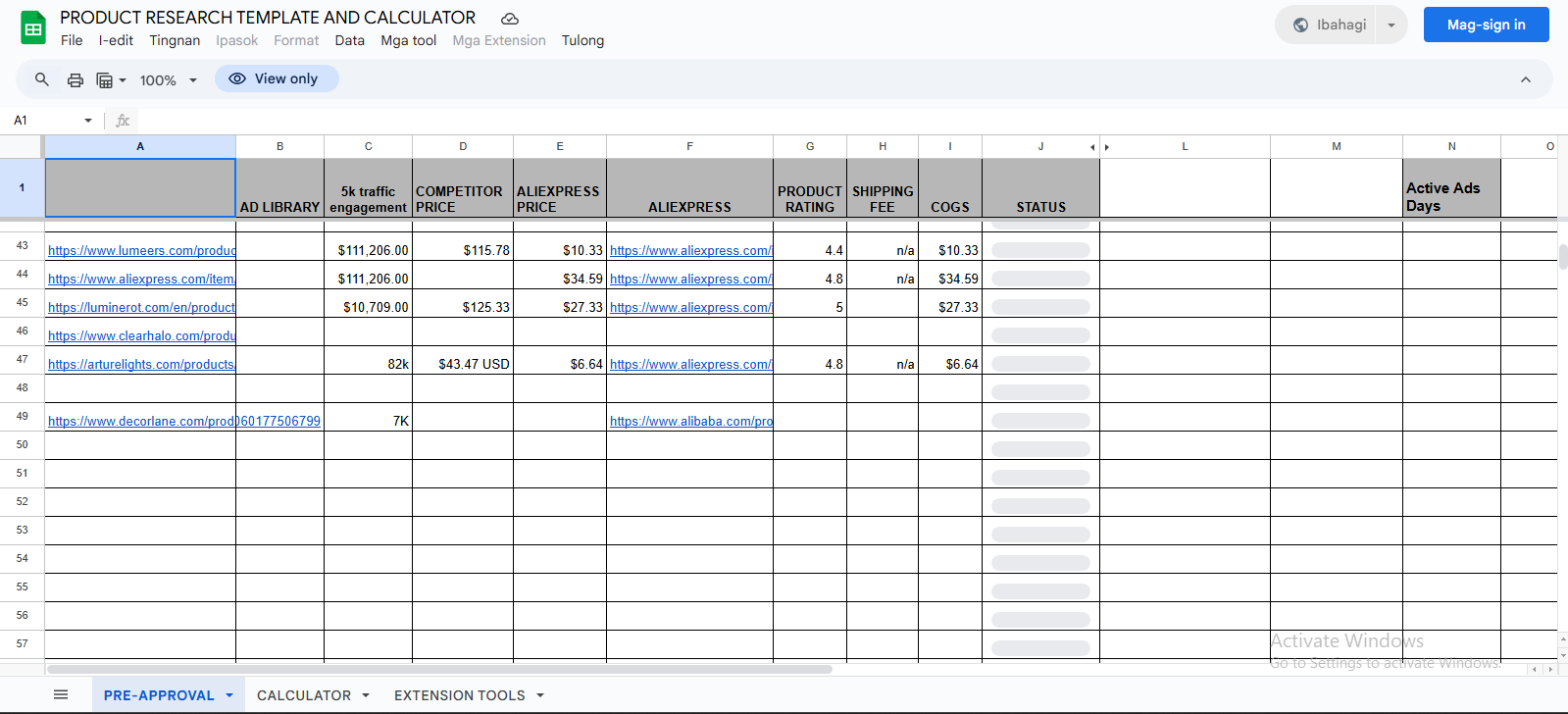Switch to the EXTENSION TOOLS sheet tab
Image resolution: width=1568 pixels, height=714 pixels.
click(x=460, y=695)
